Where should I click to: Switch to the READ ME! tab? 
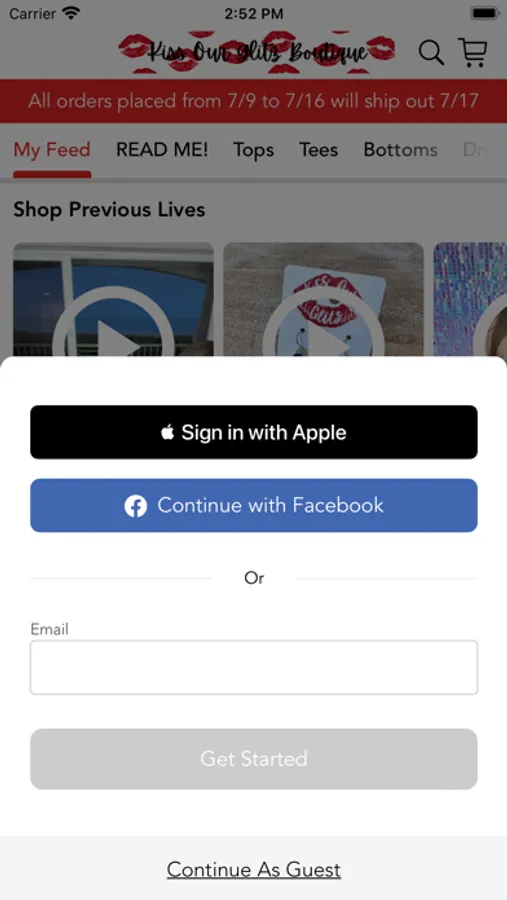point(162,150)
